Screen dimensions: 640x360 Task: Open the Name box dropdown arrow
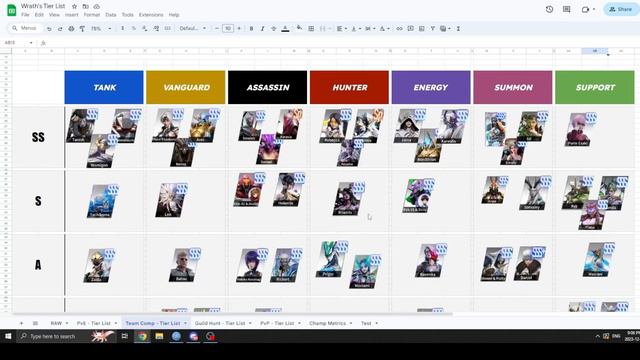coord(31,42)
